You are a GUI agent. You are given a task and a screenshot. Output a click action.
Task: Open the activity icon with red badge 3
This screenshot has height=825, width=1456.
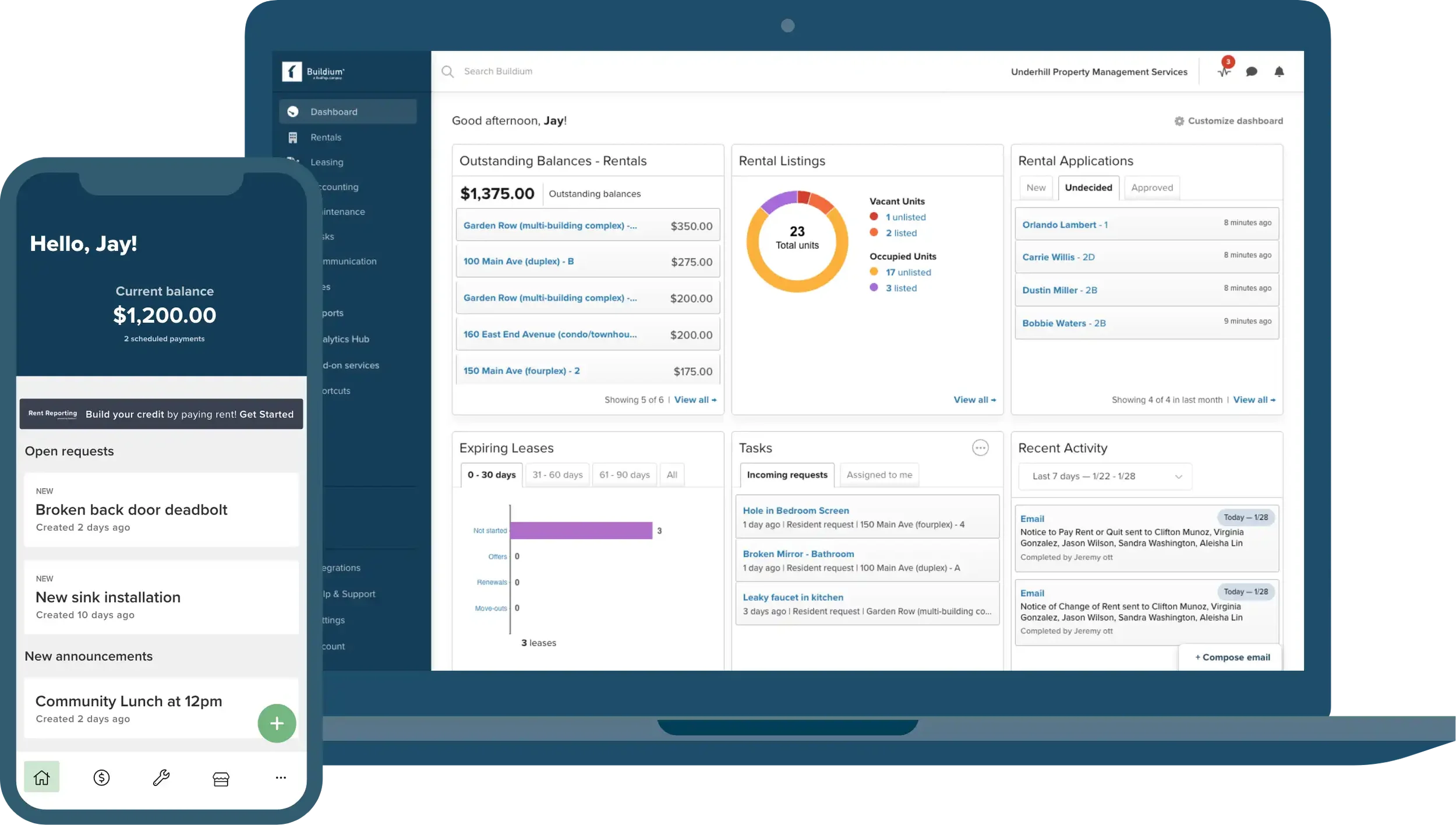1224,71
